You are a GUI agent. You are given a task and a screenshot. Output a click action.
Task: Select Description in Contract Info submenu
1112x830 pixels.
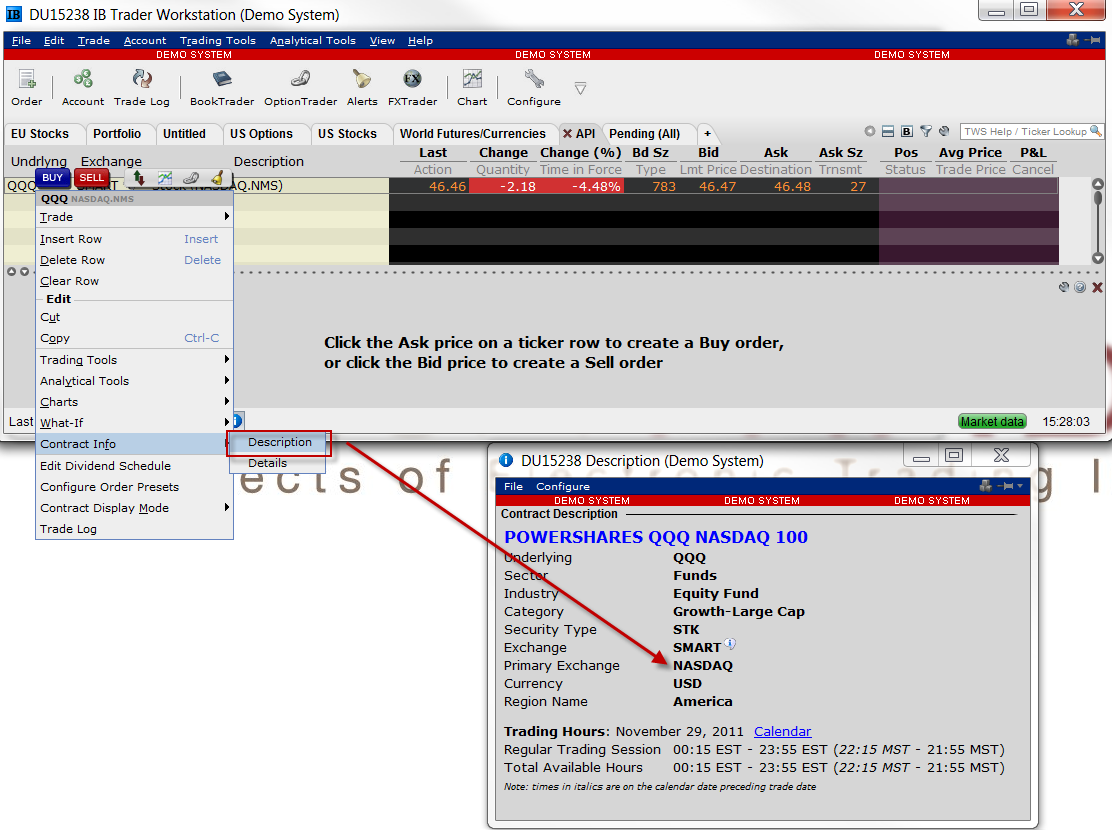pos(279,442)
